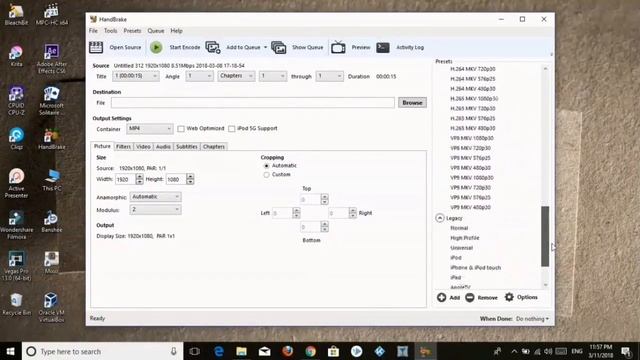
Task: Open the Chapters range type dropdown
Action: click(x=236, y=76)
